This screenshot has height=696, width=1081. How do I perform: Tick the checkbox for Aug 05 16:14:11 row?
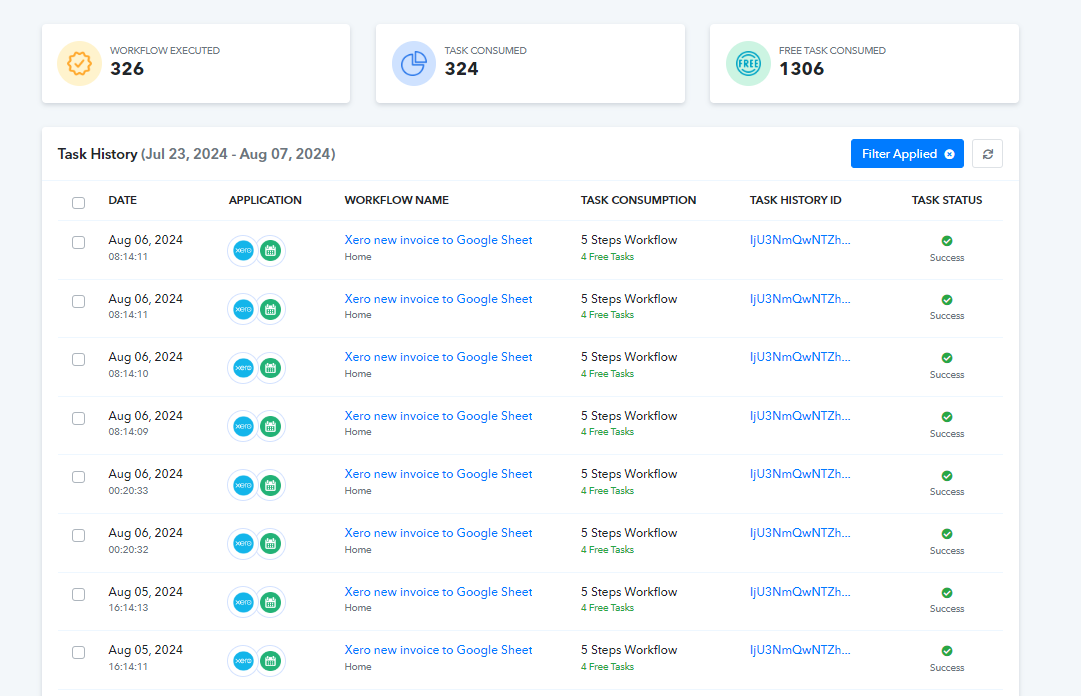tap(79, 653)
